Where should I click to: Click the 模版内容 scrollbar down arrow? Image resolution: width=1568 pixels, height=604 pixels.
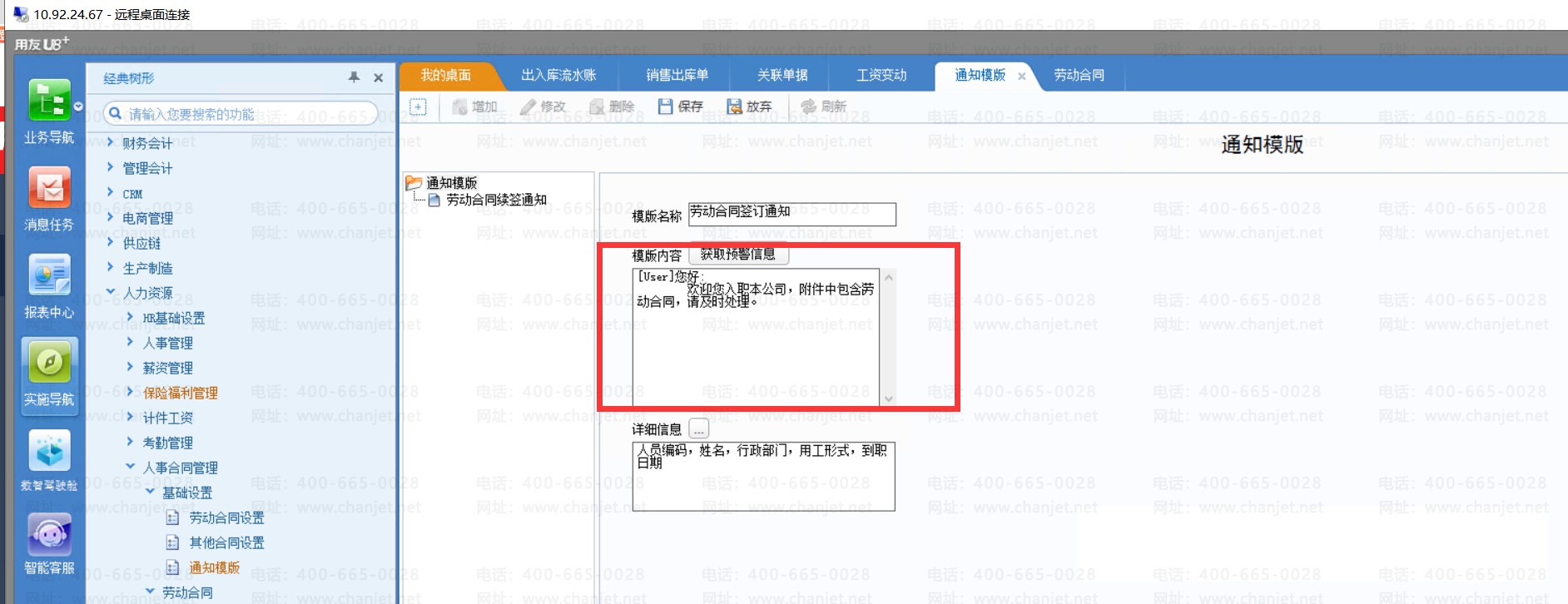click(888, 399)
